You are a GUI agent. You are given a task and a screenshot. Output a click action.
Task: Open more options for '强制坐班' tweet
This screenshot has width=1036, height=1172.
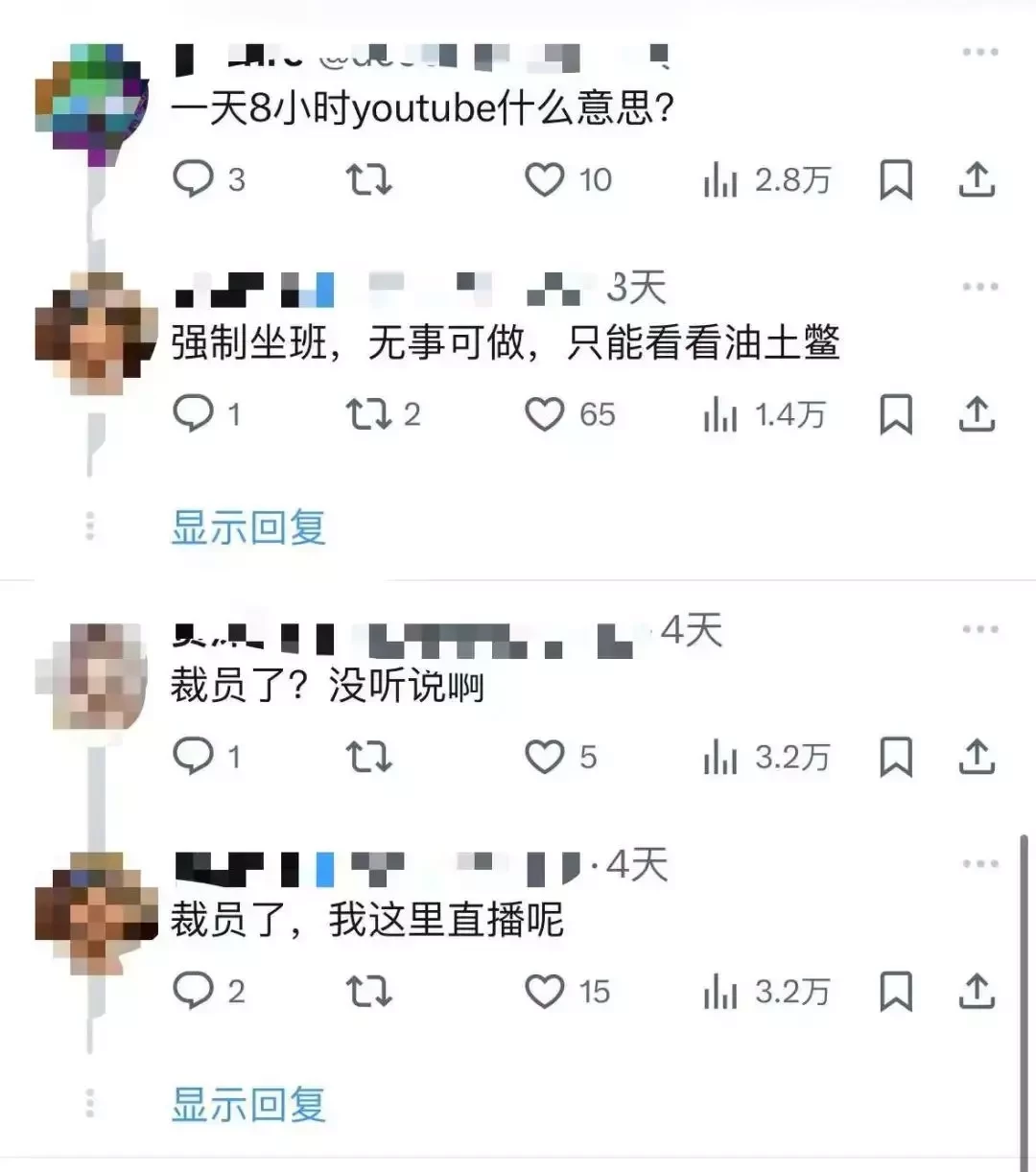pyautogui.click(x=980, y=286)
